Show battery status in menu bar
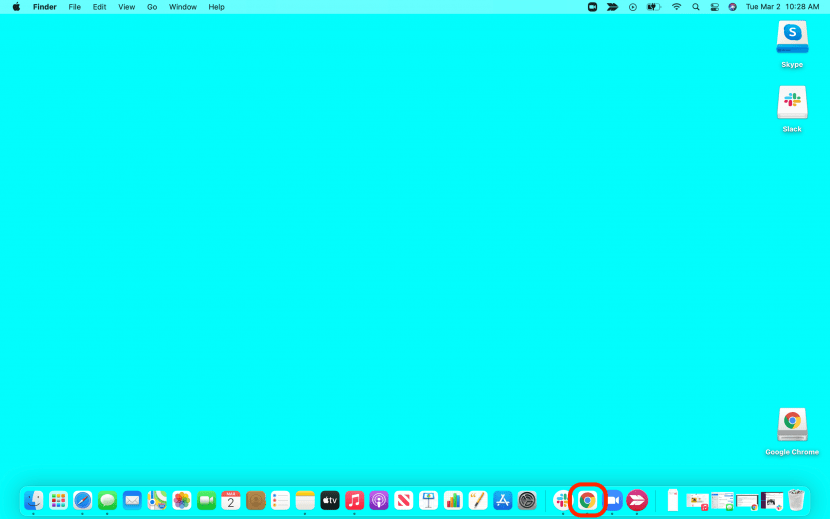This screenshot has height=519, width=830. point(654,7)
